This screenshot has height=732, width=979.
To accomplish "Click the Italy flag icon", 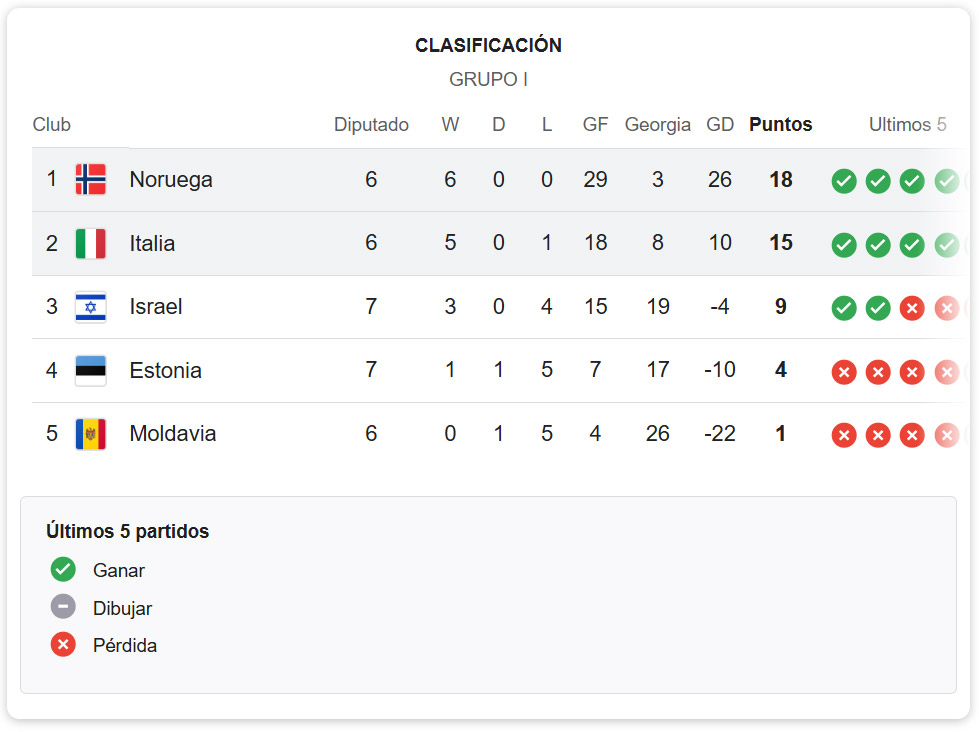I will 91,243.
